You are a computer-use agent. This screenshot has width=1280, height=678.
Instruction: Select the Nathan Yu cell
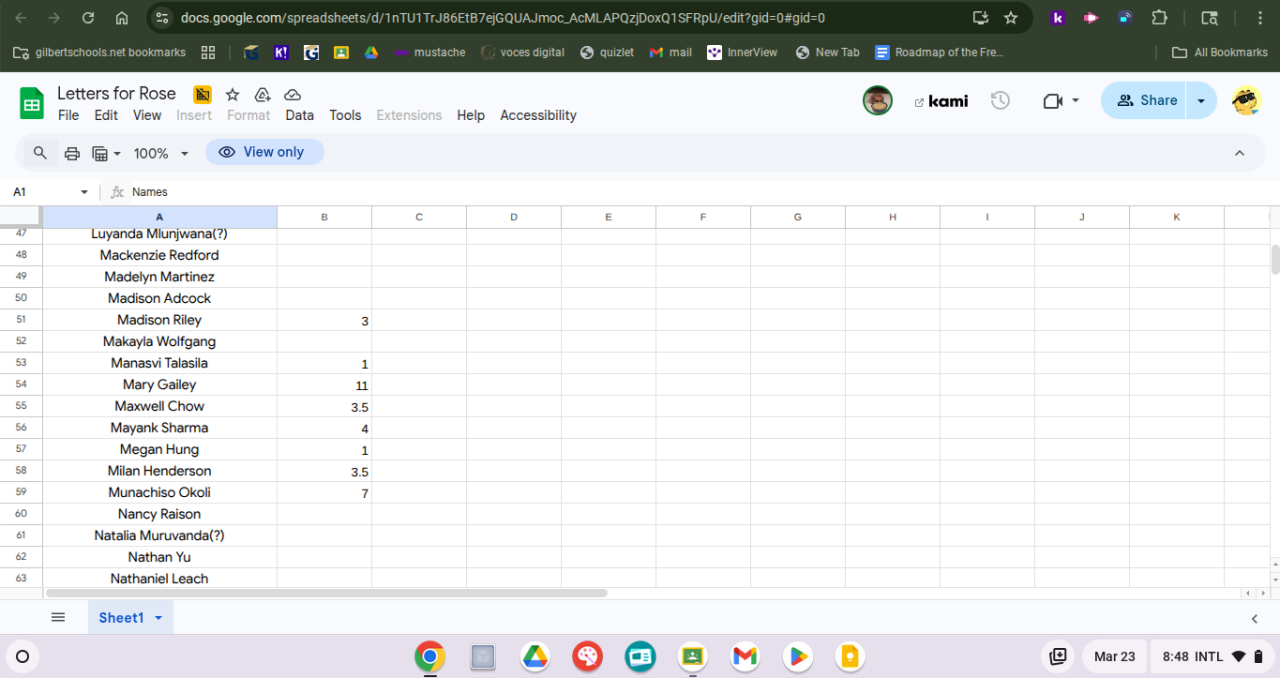click(160, 557)
